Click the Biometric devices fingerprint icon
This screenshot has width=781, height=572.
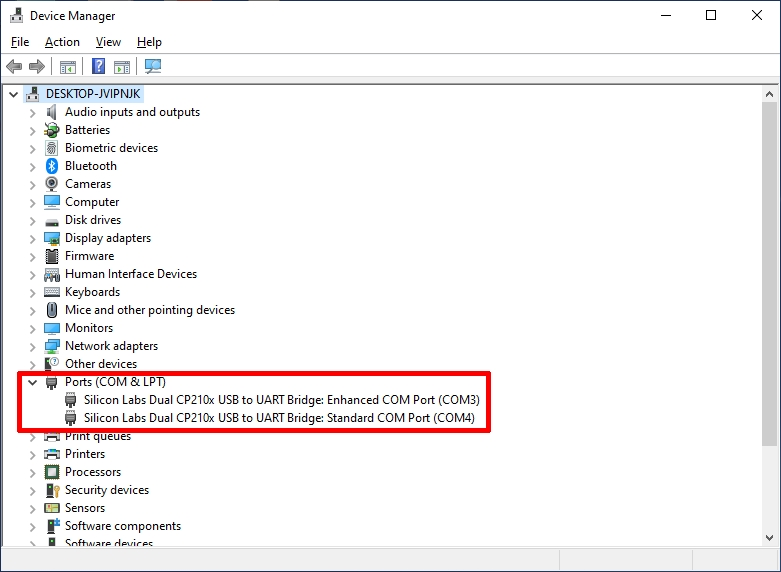point(51,148)
